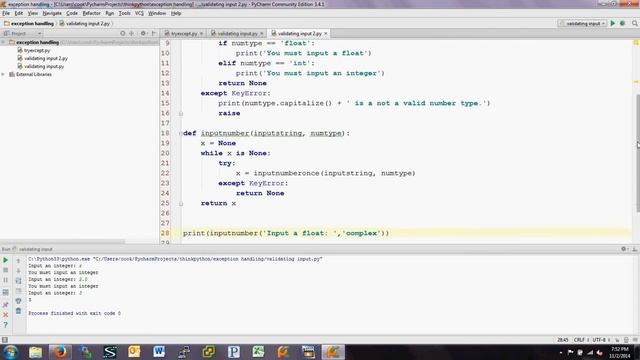Image resolution: width=640 pixels, height=360 pixels.
Task: Open Run panel settings gear
Action: tap(624, 249)
